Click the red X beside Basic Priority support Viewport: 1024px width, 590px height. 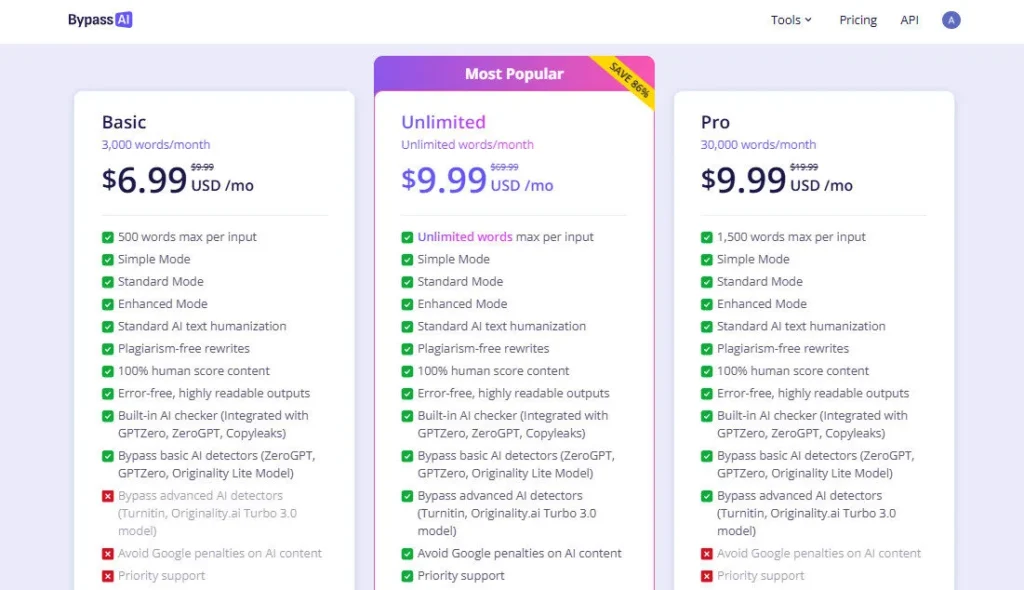[108, 576]
